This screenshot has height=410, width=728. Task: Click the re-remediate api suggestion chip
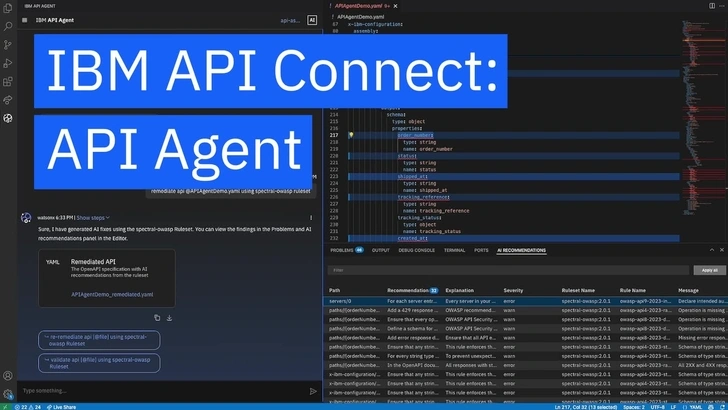click(x=99, y=340)
